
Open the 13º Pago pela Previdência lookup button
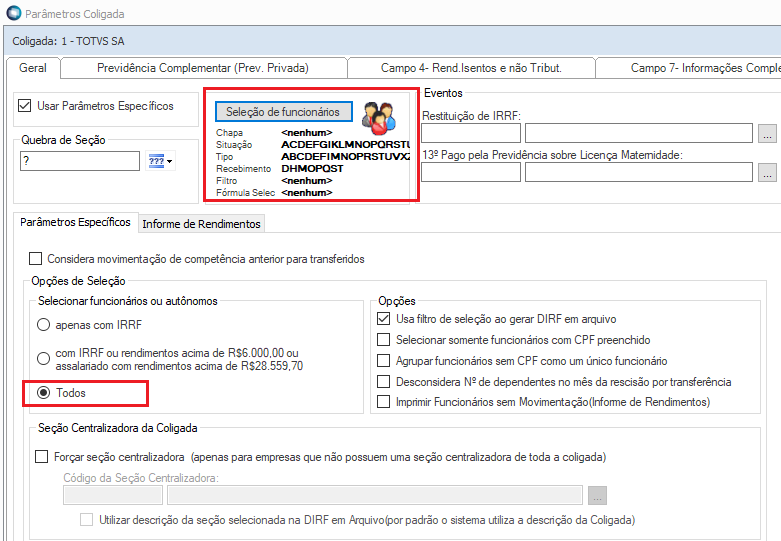pyautogui.click(x=767, y=172)
